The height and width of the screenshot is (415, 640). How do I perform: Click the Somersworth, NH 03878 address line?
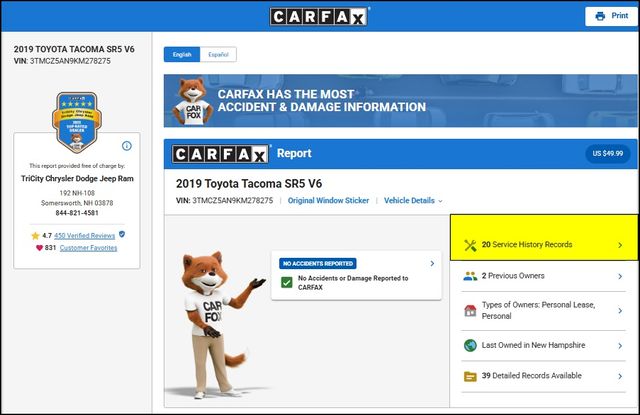coord(77,203)
